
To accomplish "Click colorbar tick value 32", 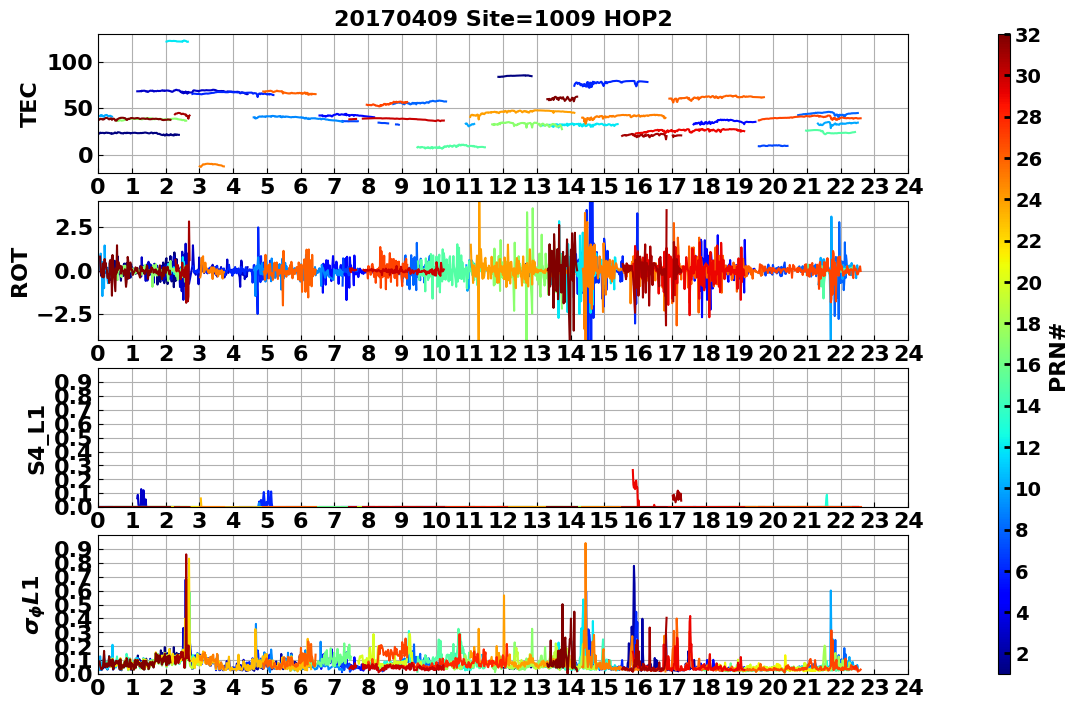I will [1028, 35].
